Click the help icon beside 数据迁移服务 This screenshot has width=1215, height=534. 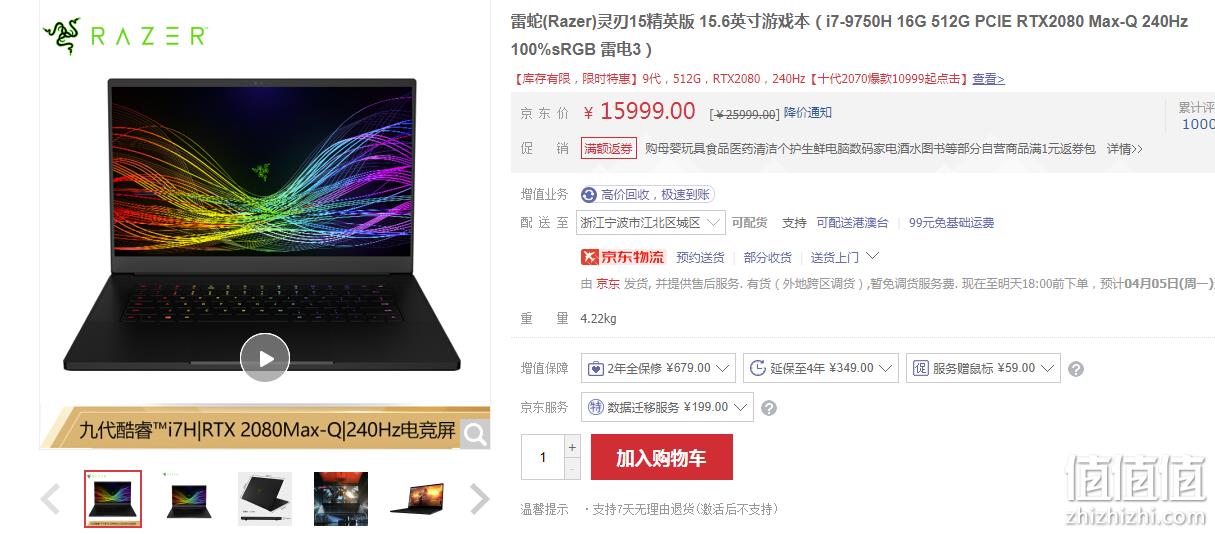(x=769, y=408)
